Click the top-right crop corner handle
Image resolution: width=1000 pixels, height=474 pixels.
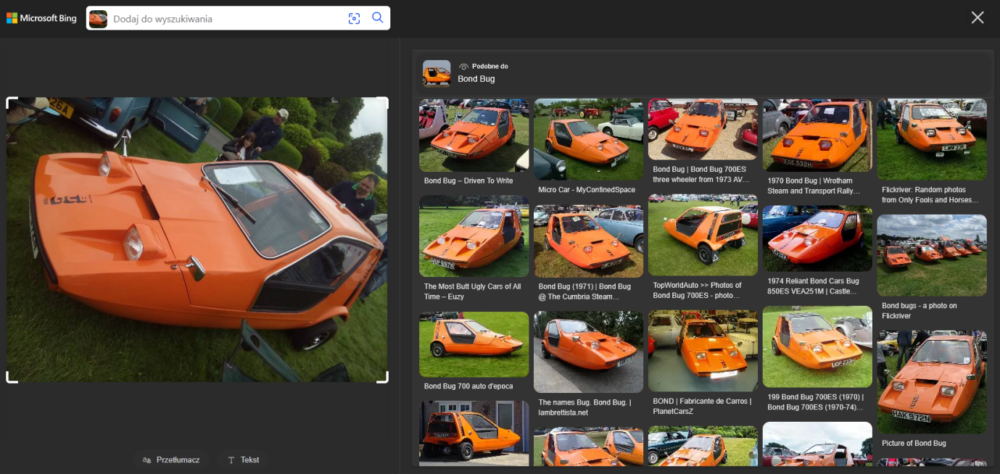(385, 101)
